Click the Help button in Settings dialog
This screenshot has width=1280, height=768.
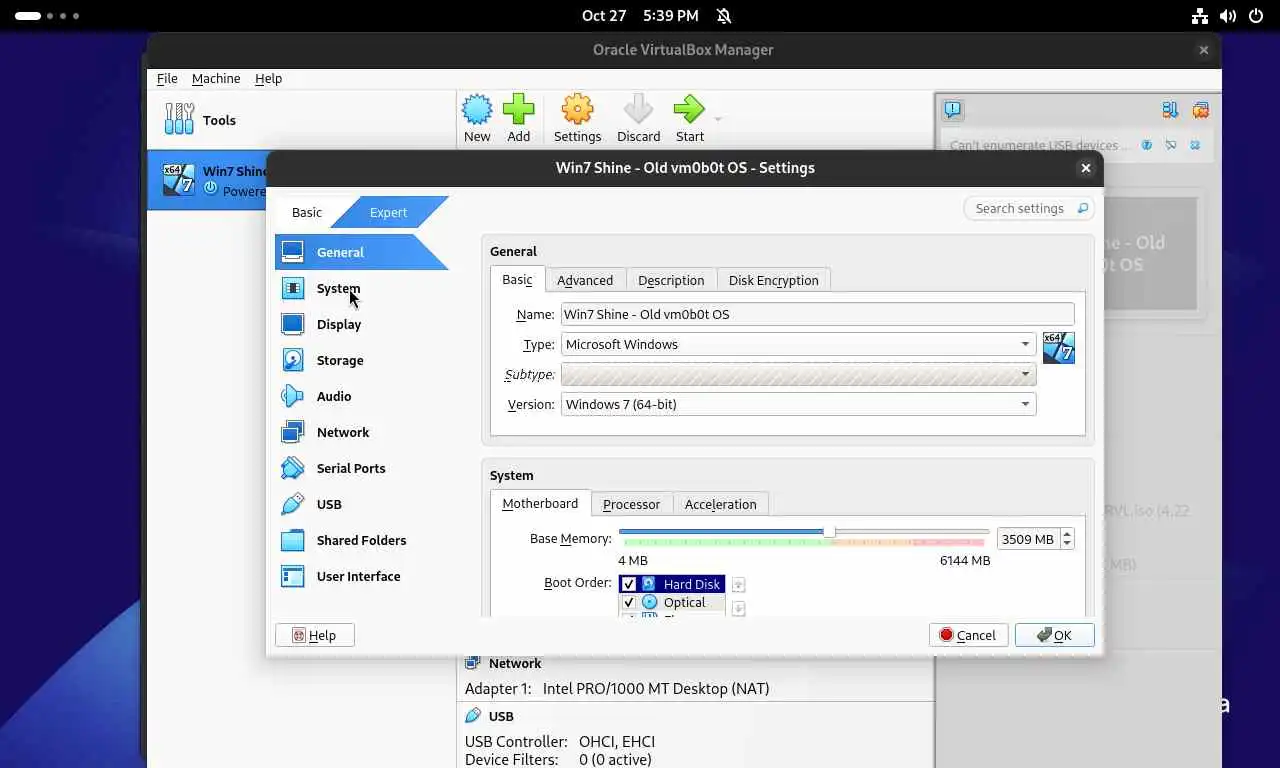314,635
